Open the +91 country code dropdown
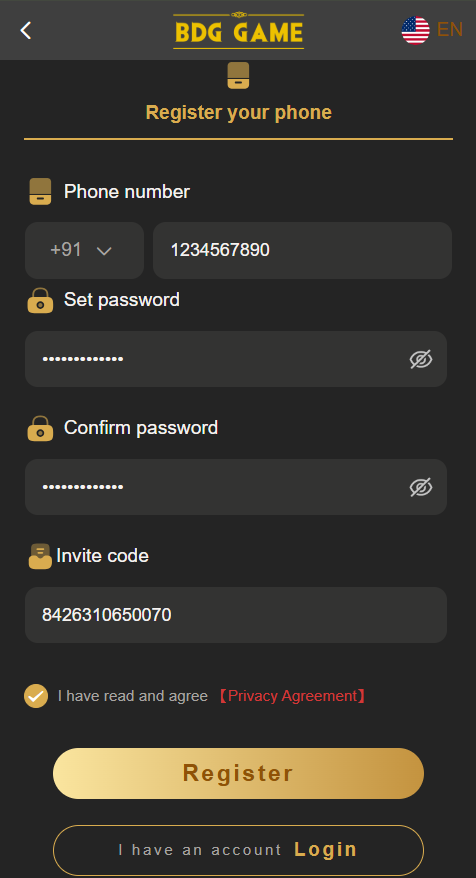The image size is (476, 878). coord(85,250)
